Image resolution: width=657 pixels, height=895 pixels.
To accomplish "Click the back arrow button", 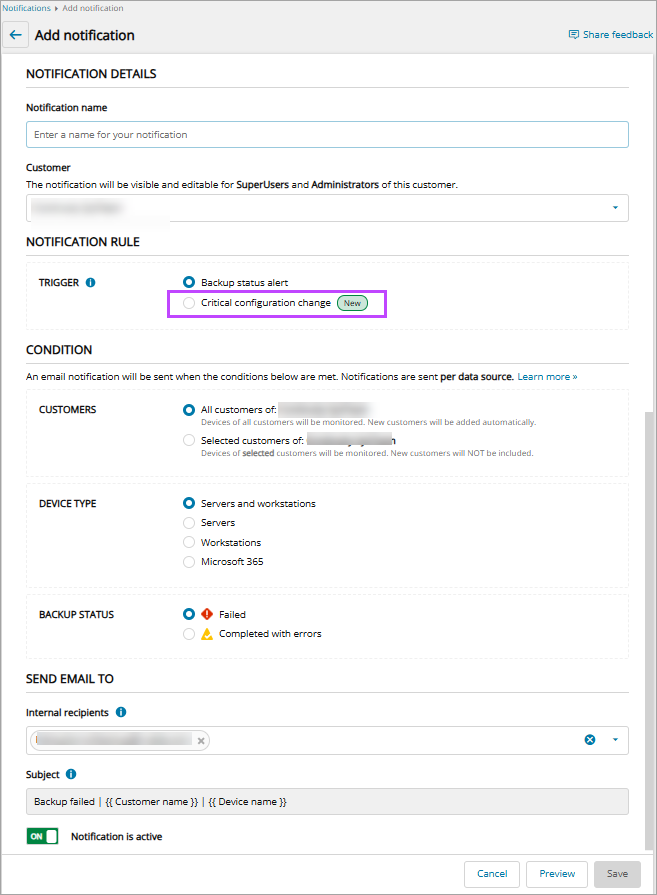I will (x=15, y=35).
